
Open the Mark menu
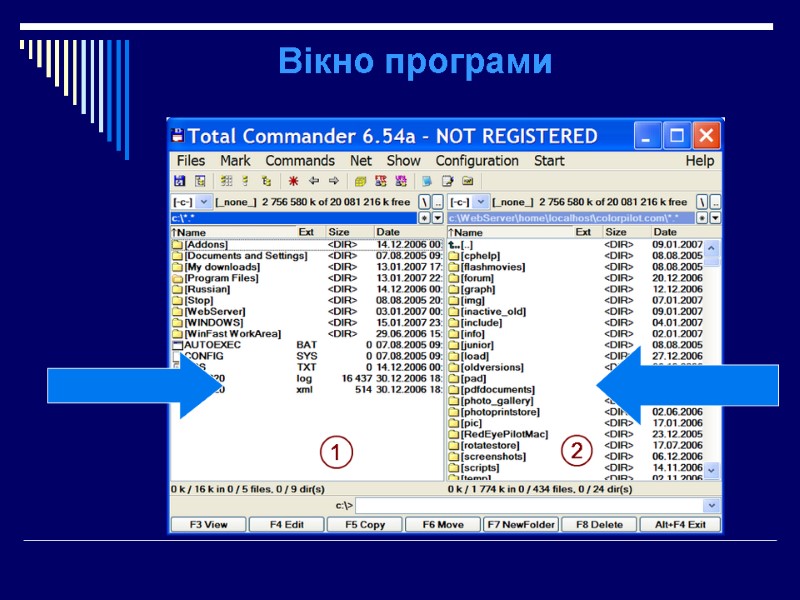tap(235, 161)
